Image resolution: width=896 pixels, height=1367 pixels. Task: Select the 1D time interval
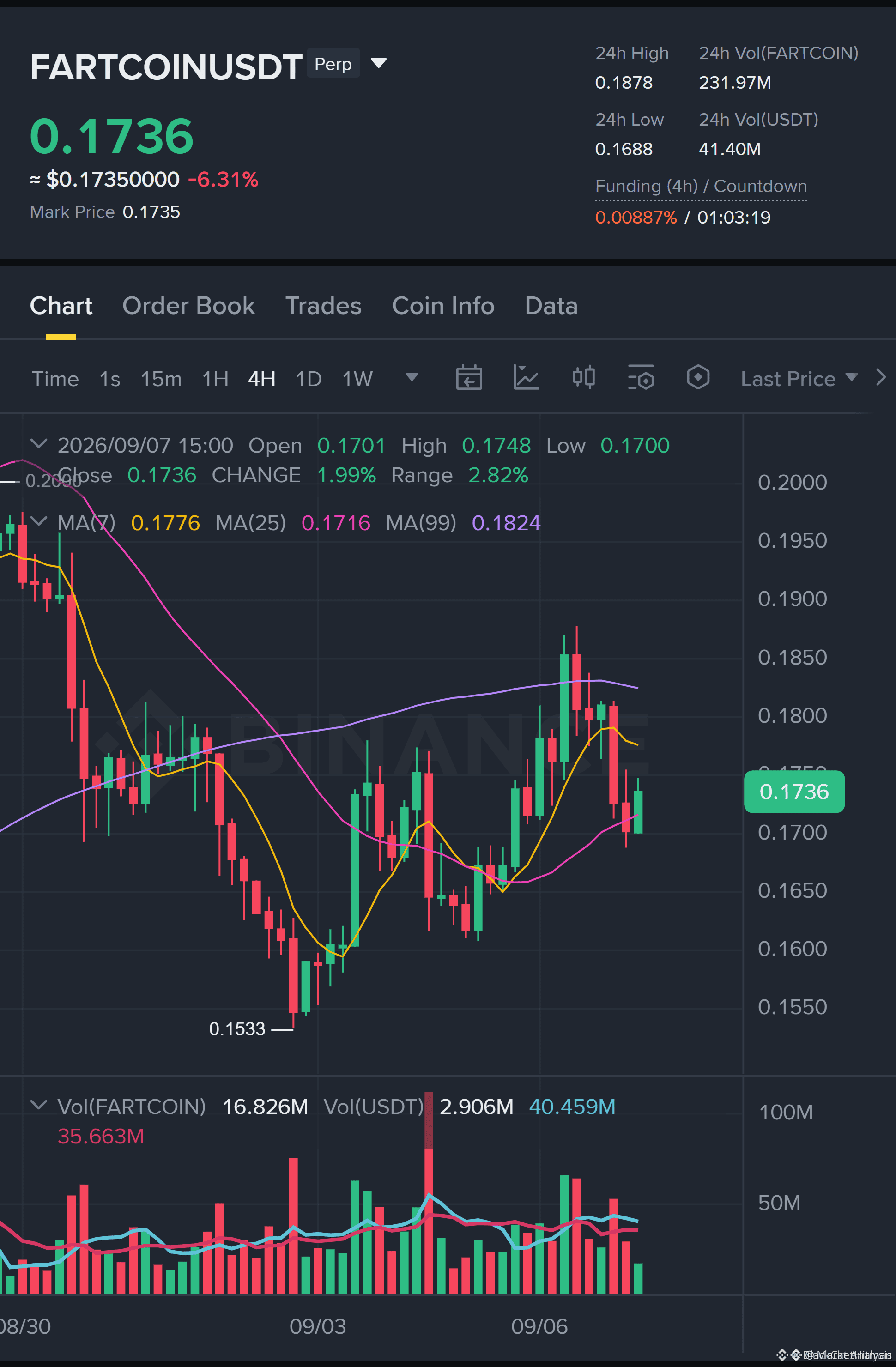(x=309, y=379)
